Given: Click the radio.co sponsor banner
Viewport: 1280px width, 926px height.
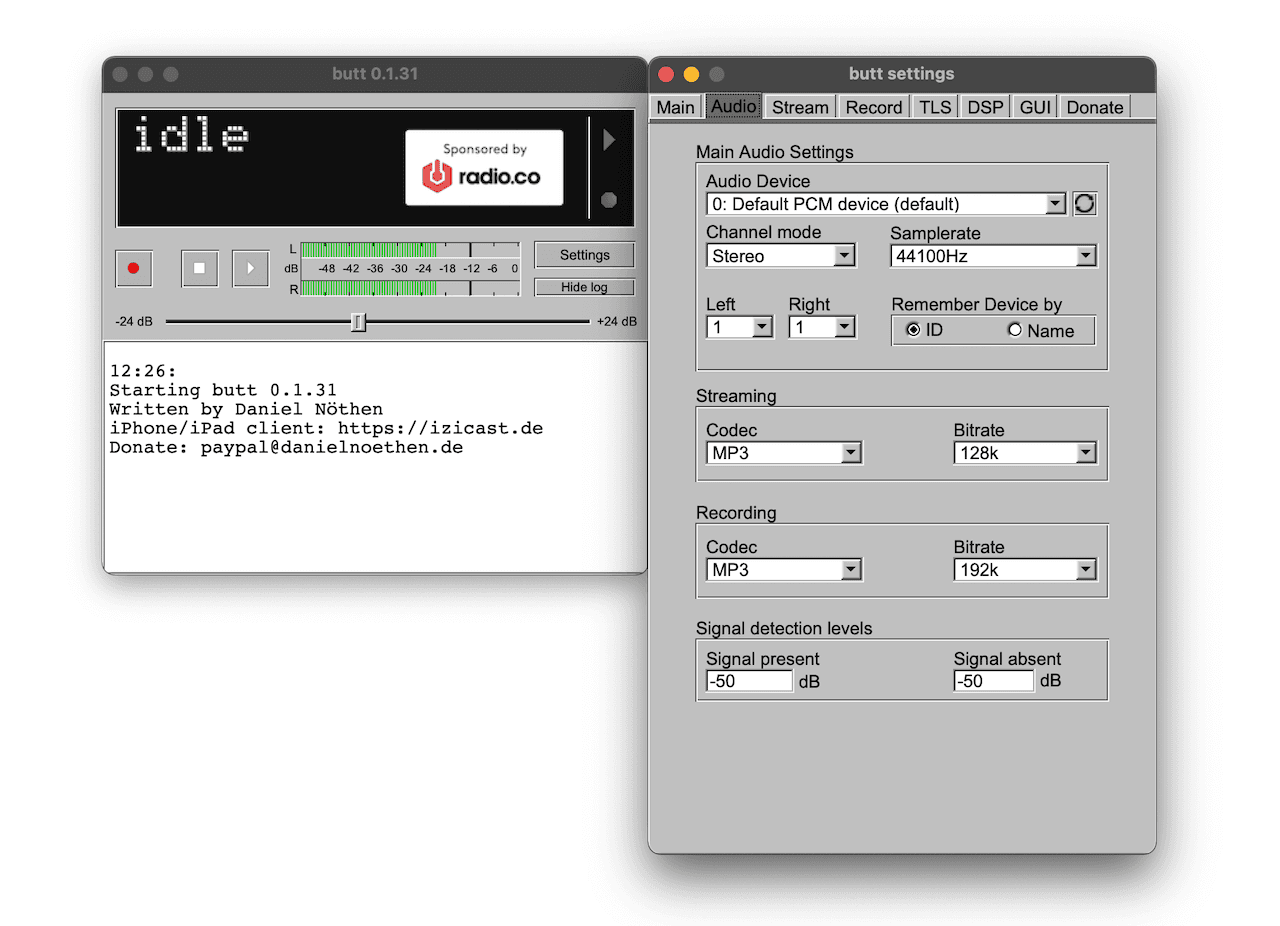Looking at the screenshot, I should (x=484, y=168).
